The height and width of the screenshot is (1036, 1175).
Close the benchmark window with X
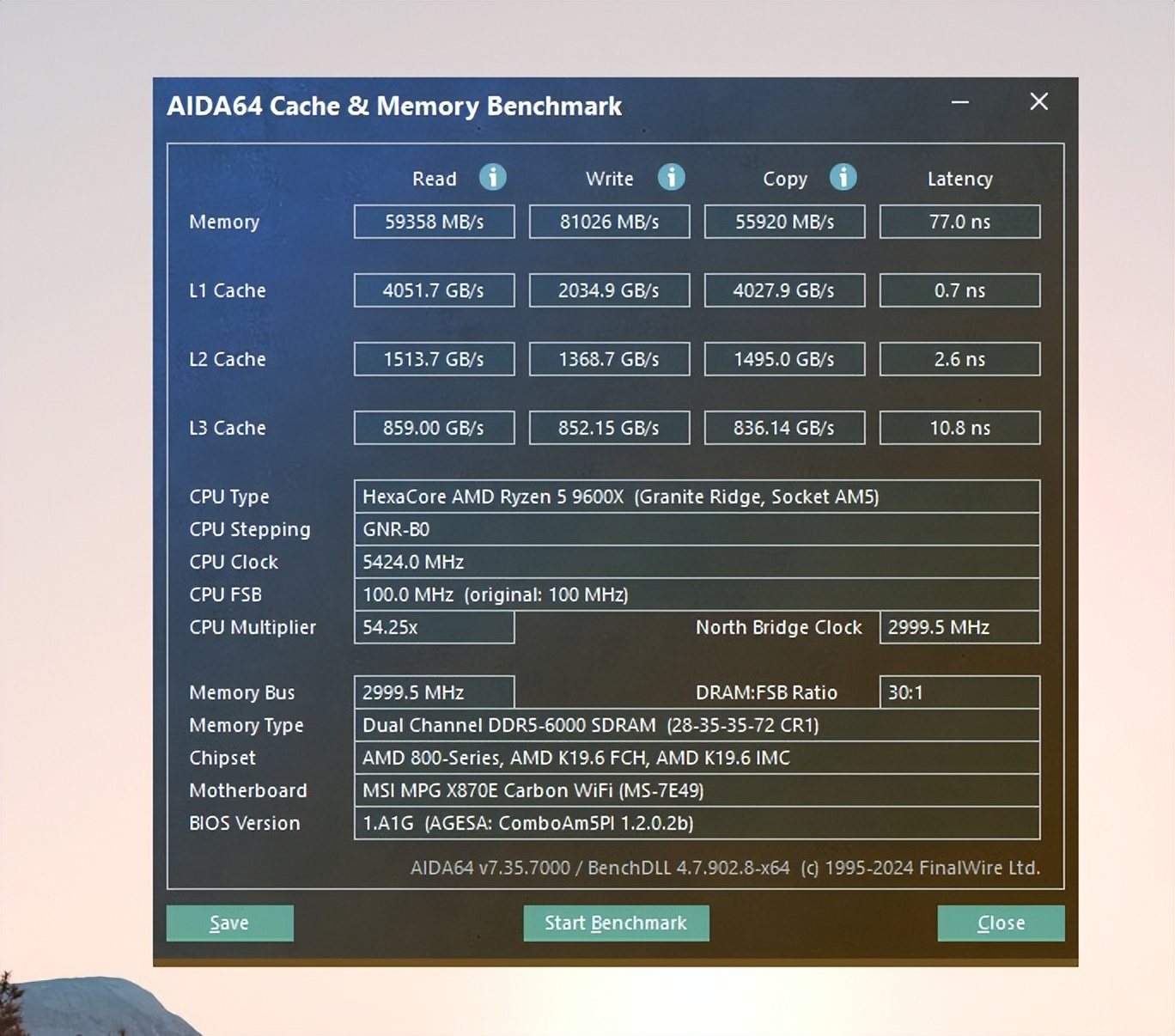tap(1039, 101)
